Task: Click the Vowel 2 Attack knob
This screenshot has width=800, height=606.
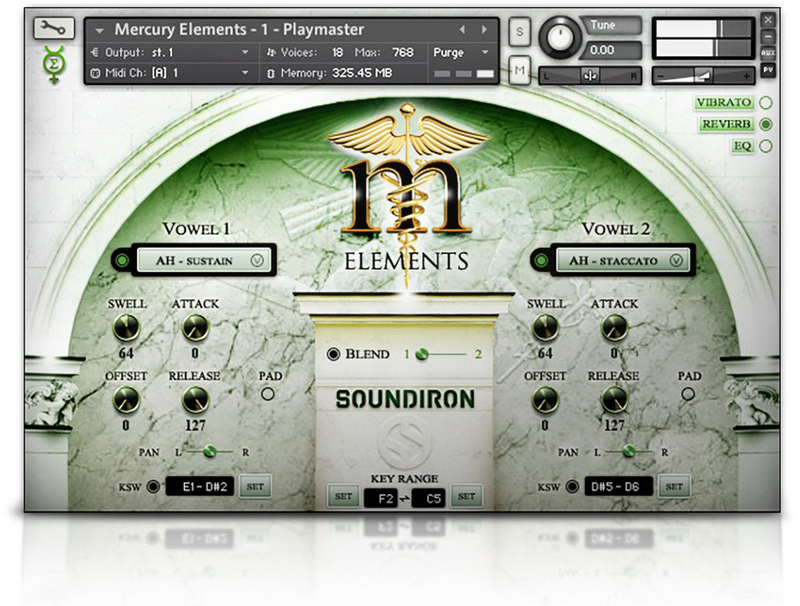Action: [x=614, y=327]
